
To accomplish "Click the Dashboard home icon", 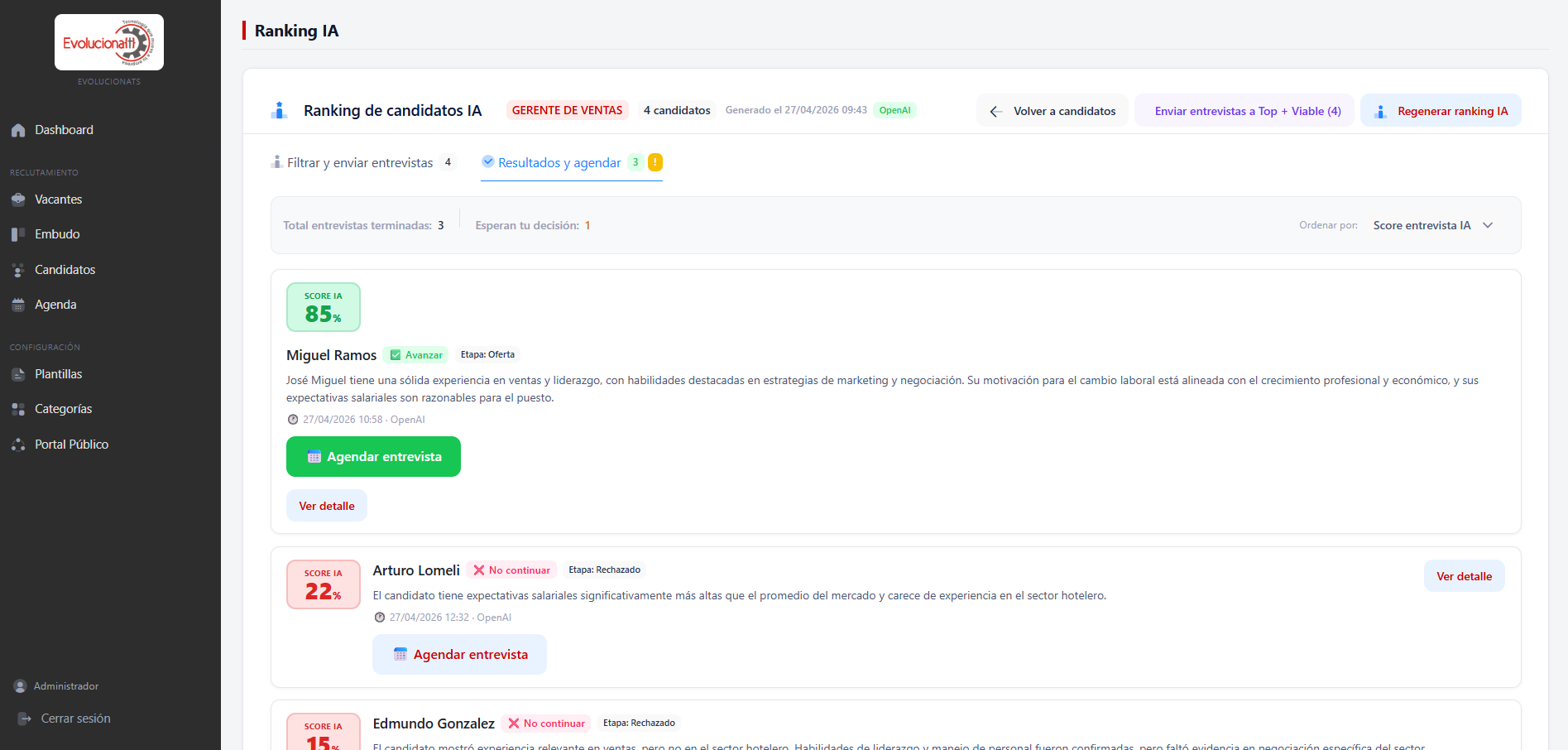I will (x=18, y=130).
